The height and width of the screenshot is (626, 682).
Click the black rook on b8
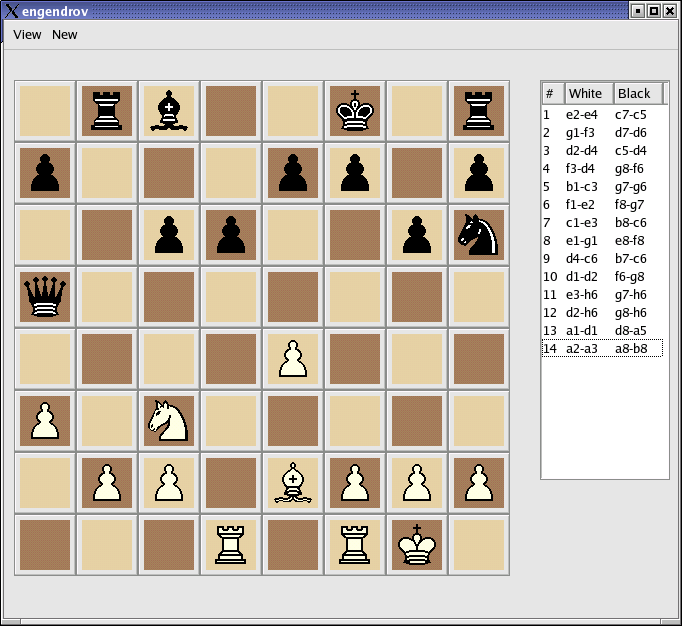click(x=107, y=111)
